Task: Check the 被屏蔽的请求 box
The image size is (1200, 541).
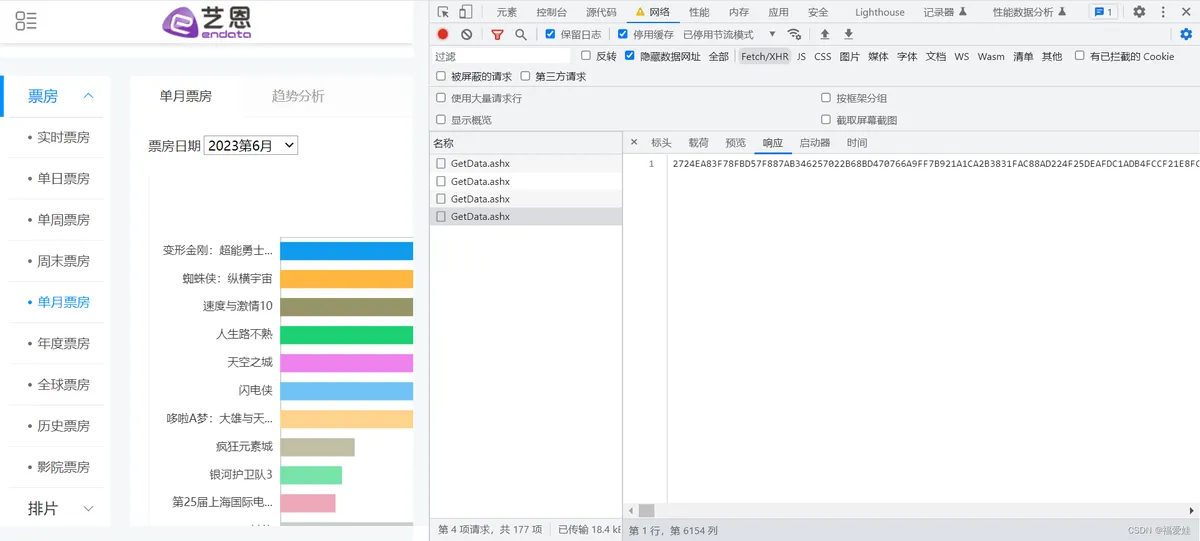Action: [441, 76]
